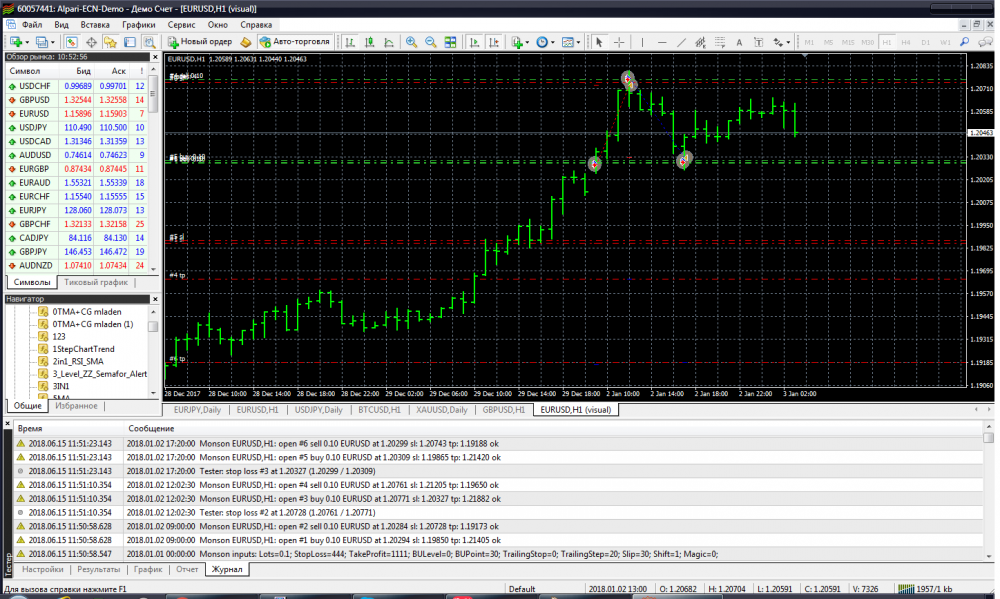1000x599 pixels.
Task: Select the Crosshair tool
Action: click(x=619, y=42)
